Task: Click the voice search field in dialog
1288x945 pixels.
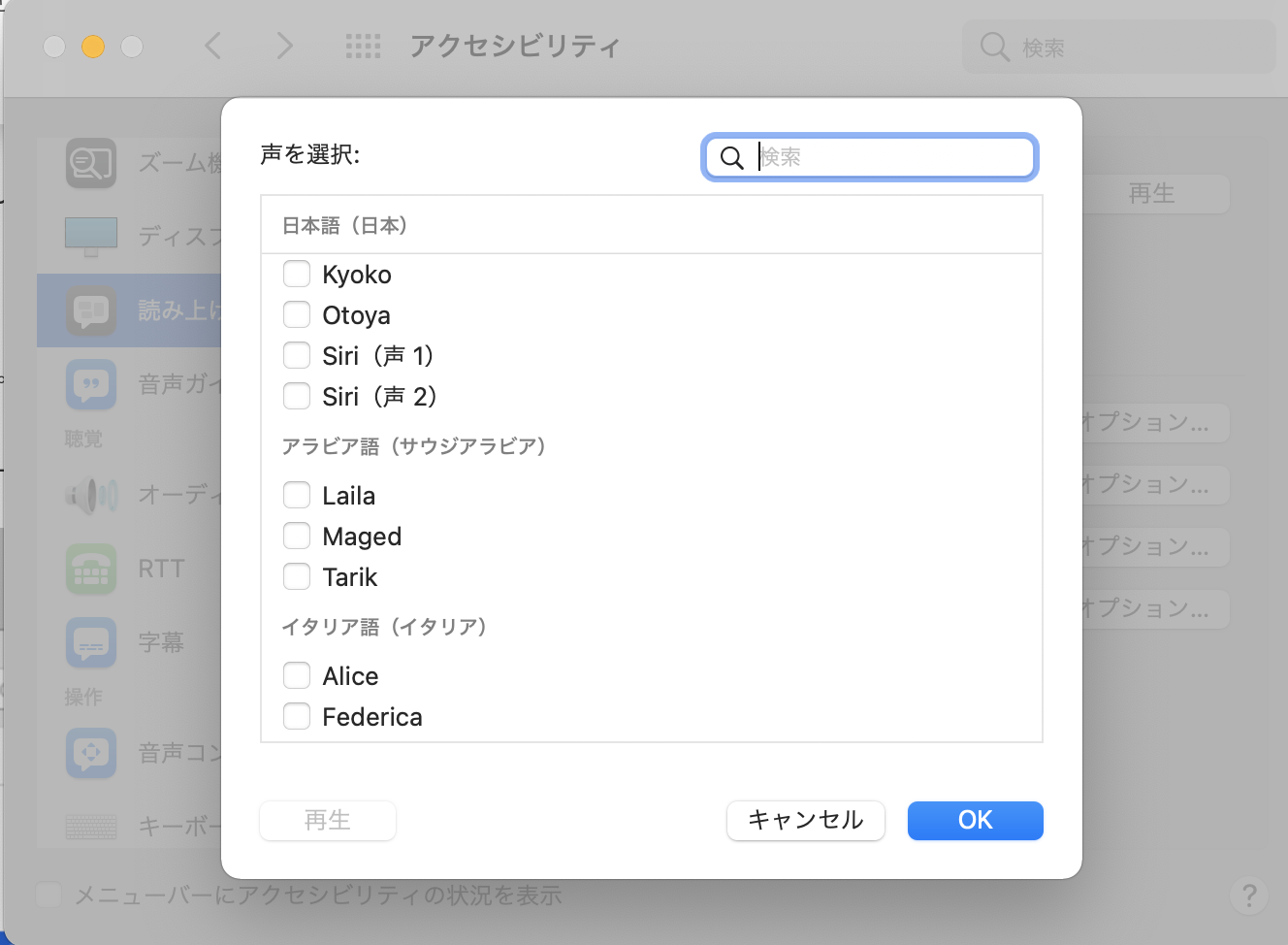Action: 892,157
